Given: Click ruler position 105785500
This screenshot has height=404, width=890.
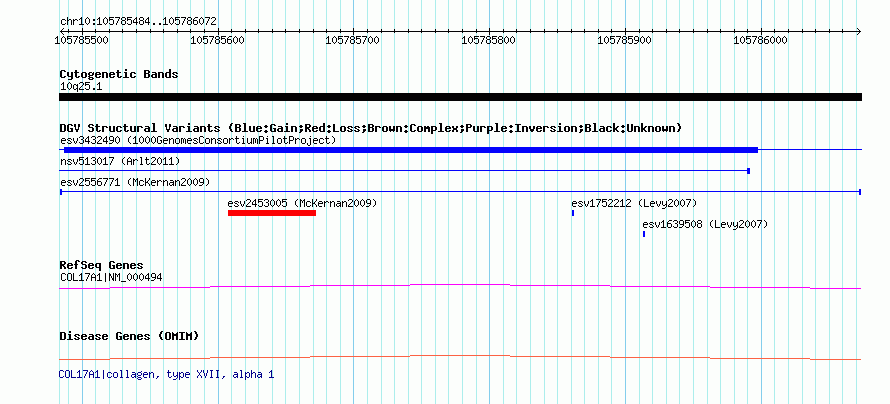Looking at the screenshot, I should pyautogui.click(x=82, y=40).
